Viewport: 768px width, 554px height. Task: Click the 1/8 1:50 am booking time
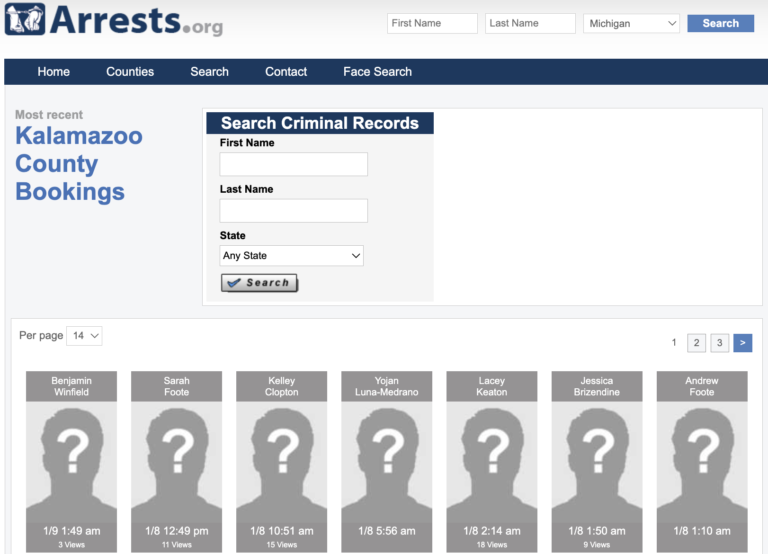[597, 531]
